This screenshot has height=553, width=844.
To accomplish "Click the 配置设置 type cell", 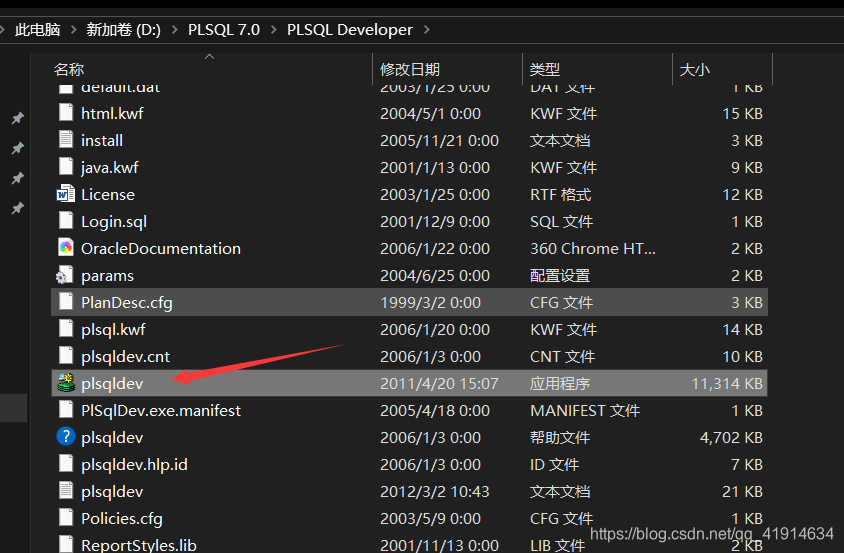I will pyautogui.click(x=560, y=276).
